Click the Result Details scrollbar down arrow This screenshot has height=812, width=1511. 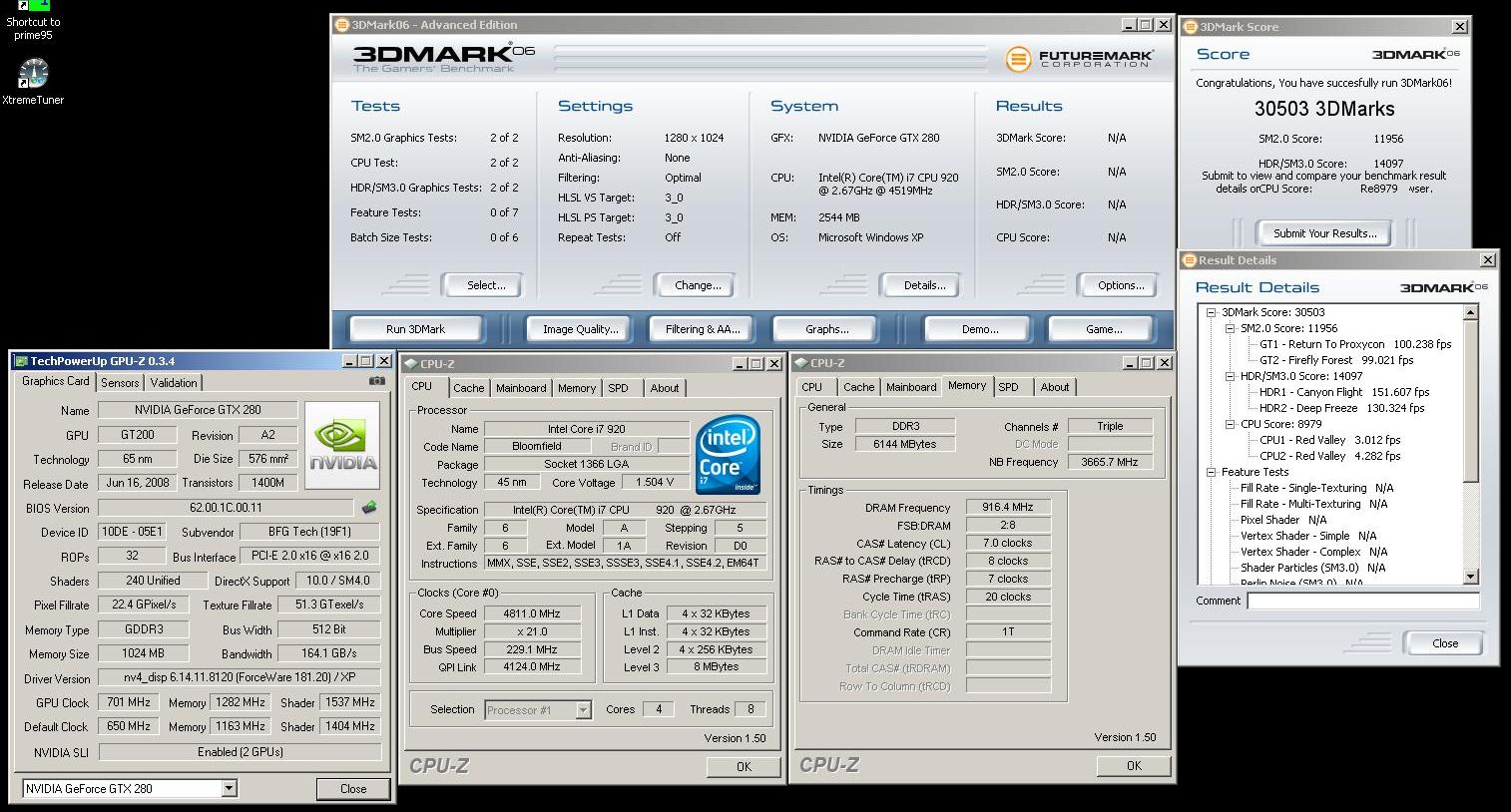[1470, 577]
